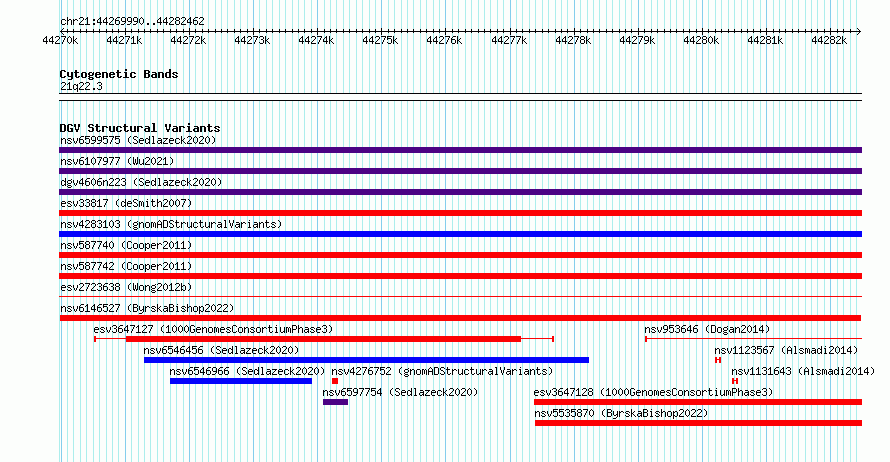Image resolution: width=890 pixels, height=462 pixels.
Task: Click the 44278k ruler tick label
Action: tap(573, 40)
